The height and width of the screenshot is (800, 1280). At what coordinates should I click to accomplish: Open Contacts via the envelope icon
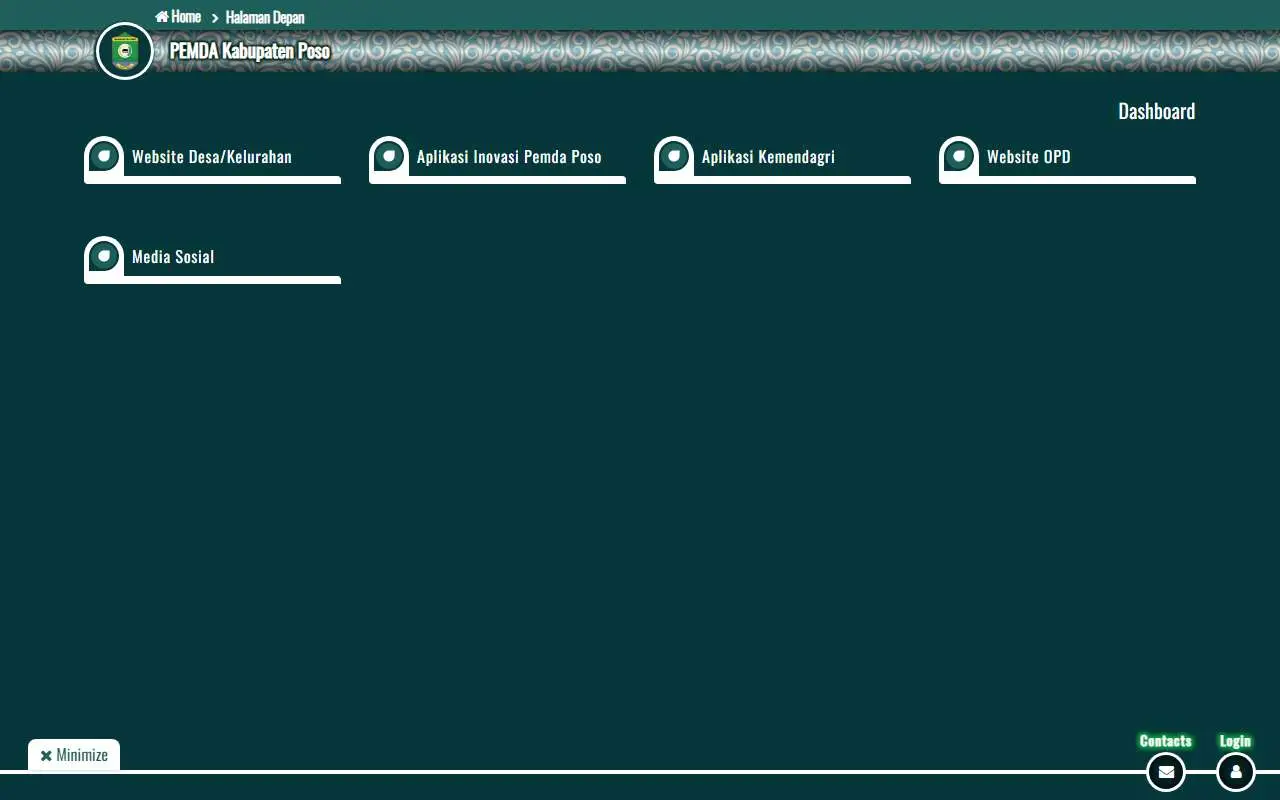click(x=1166, y=772)
